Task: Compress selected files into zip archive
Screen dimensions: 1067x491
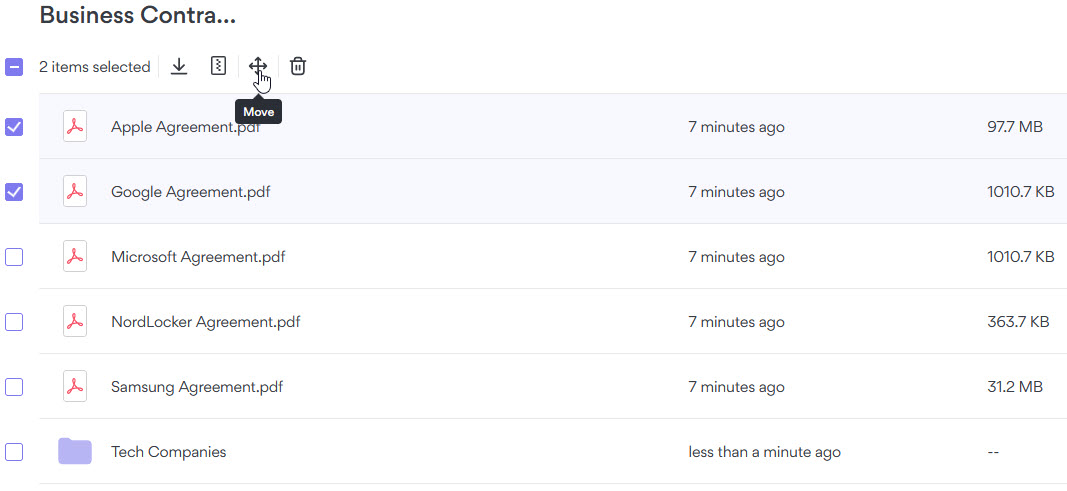Action: click(218, 67)
